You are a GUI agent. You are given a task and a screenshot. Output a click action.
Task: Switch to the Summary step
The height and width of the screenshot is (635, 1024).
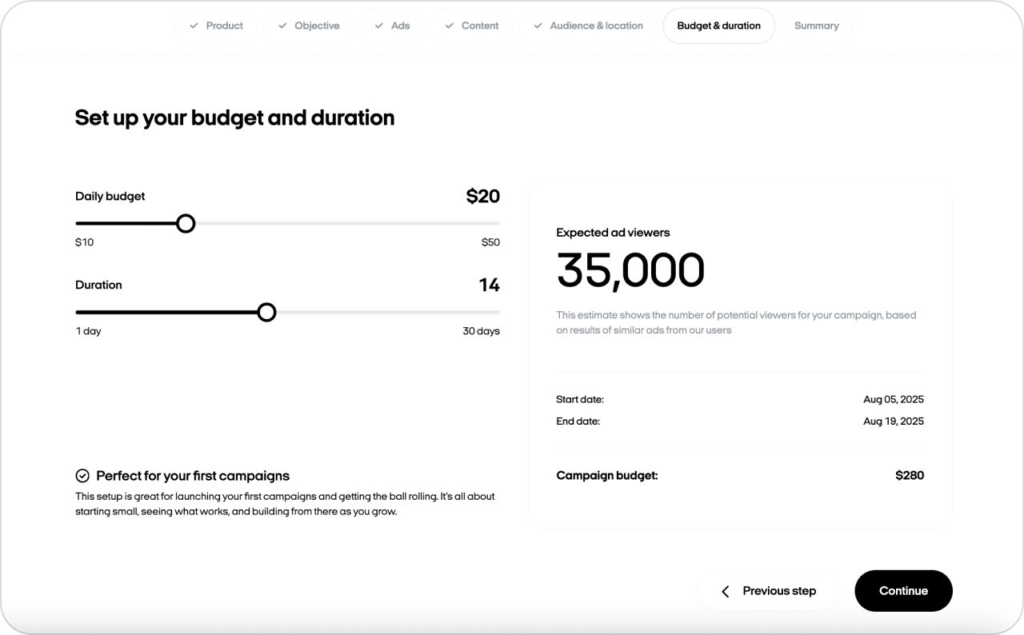[817, 25]
